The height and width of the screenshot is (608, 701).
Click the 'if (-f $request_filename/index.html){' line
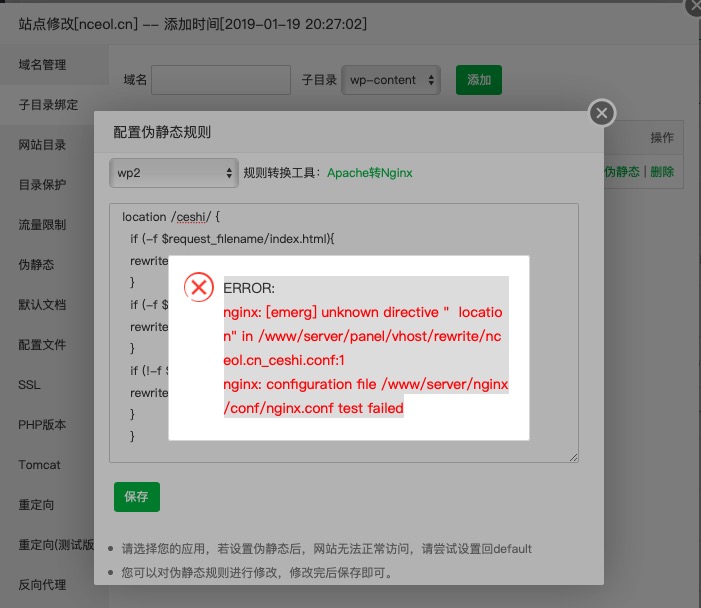click(x=232, y=239)
